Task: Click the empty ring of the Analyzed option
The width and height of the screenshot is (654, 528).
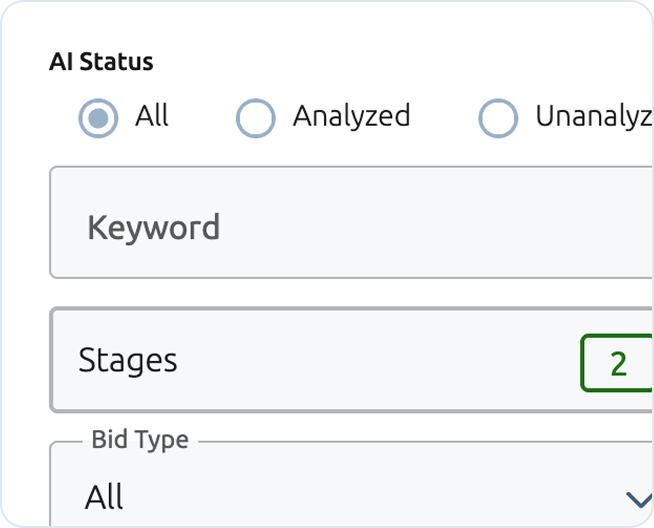Action: click(255, 118)
